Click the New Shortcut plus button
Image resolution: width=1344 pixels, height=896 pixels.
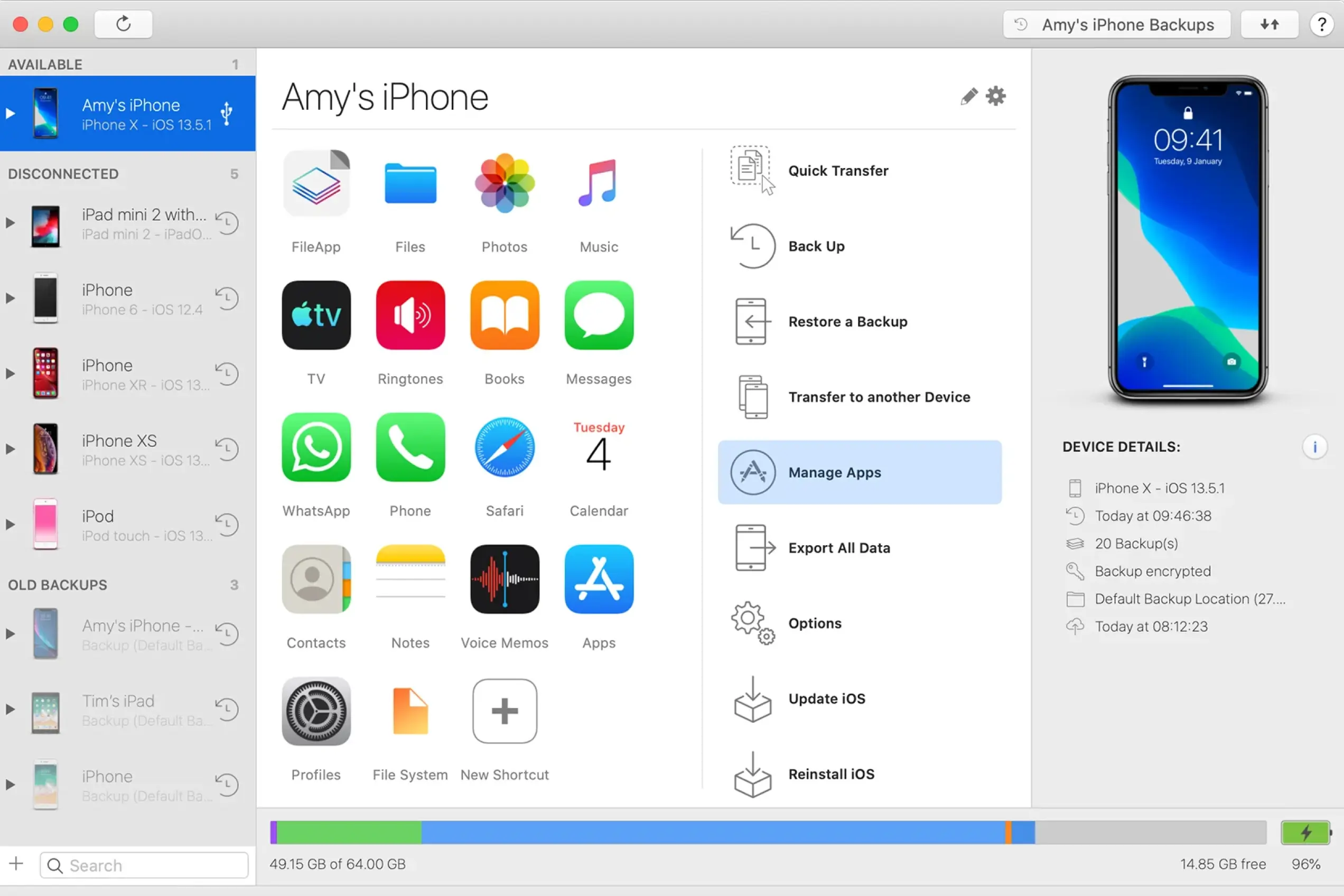(504, 712)
